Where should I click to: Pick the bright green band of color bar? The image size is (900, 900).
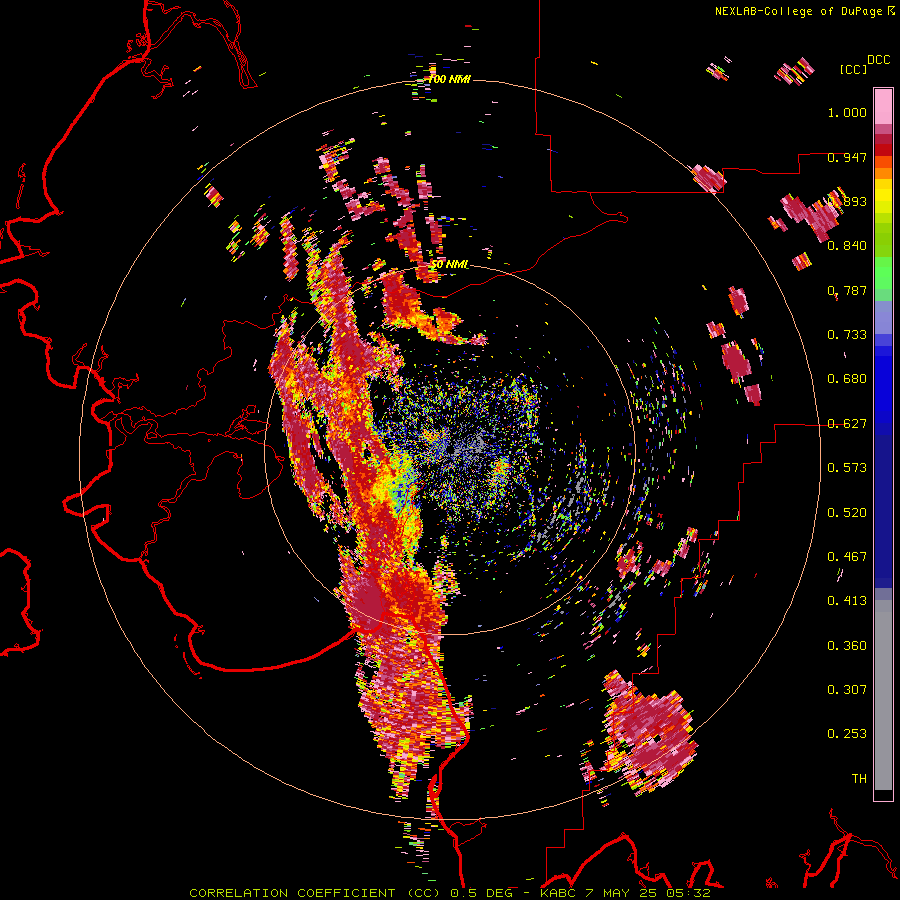point(883,273)
